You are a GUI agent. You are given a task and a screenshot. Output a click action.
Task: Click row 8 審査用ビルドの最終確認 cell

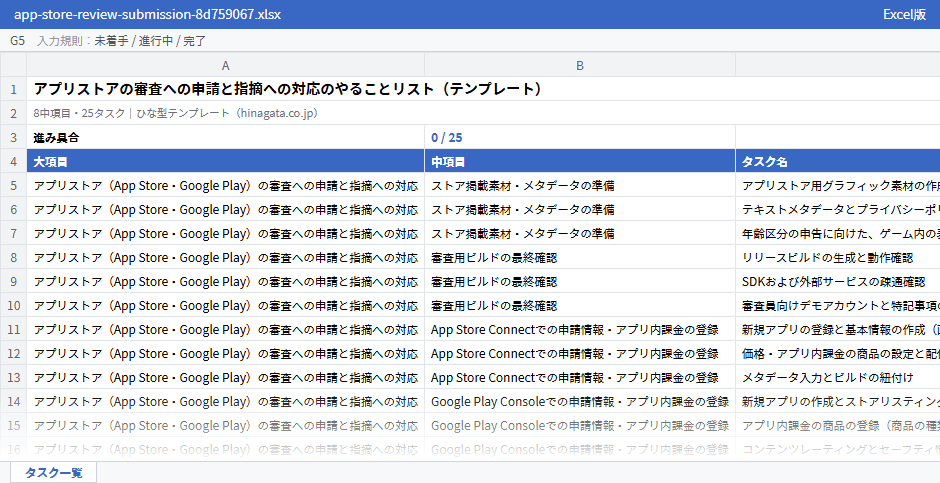coord(580,257)
